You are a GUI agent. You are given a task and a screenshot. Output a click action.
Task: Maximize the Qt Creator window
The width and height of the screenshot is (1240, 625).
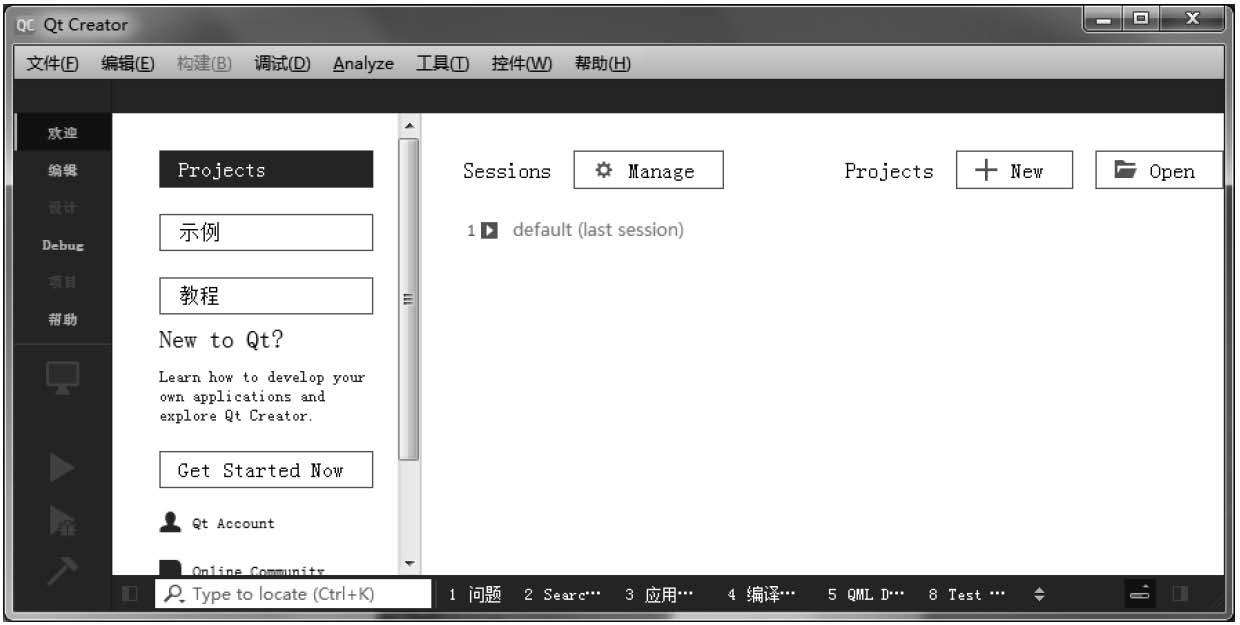click(1139, 19)
